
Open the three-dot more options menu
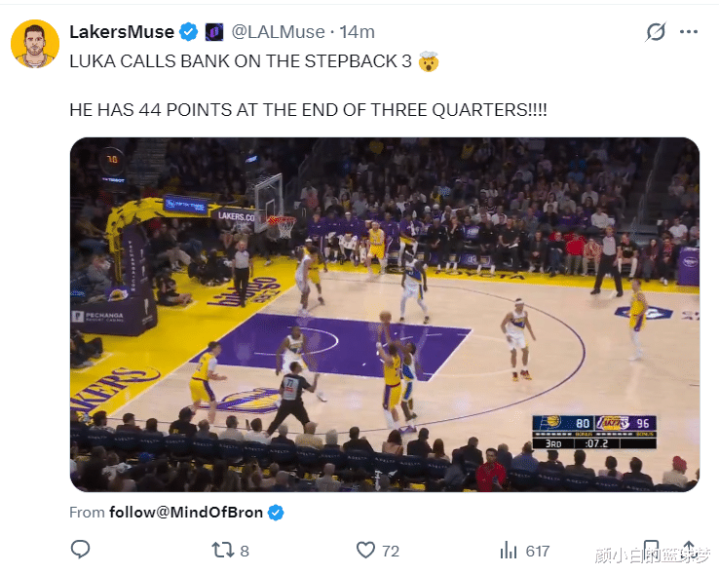click(x=689, y=32)
